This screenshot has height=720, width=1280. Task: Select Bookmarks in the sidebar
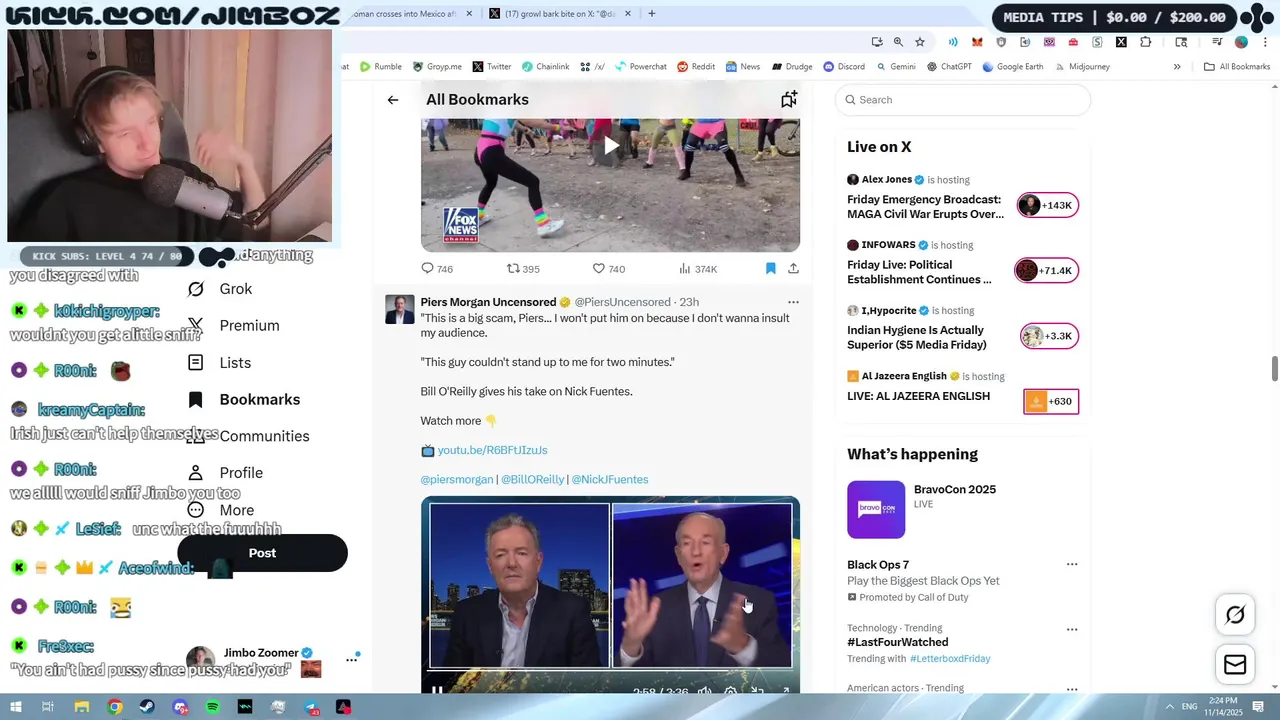tap(244, 400)
